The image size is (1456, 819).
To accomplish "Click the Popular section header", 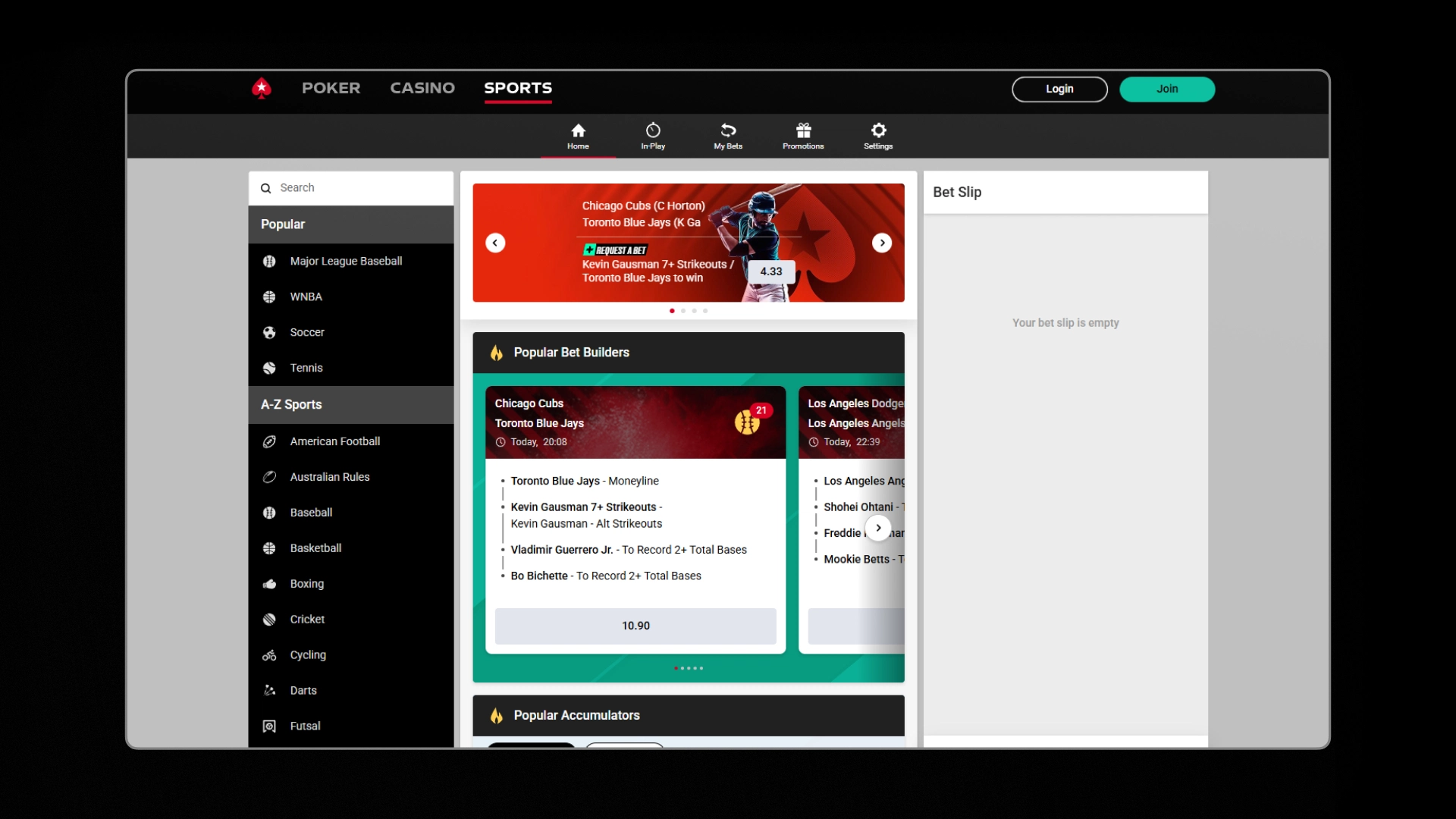I will click(351, 224).
